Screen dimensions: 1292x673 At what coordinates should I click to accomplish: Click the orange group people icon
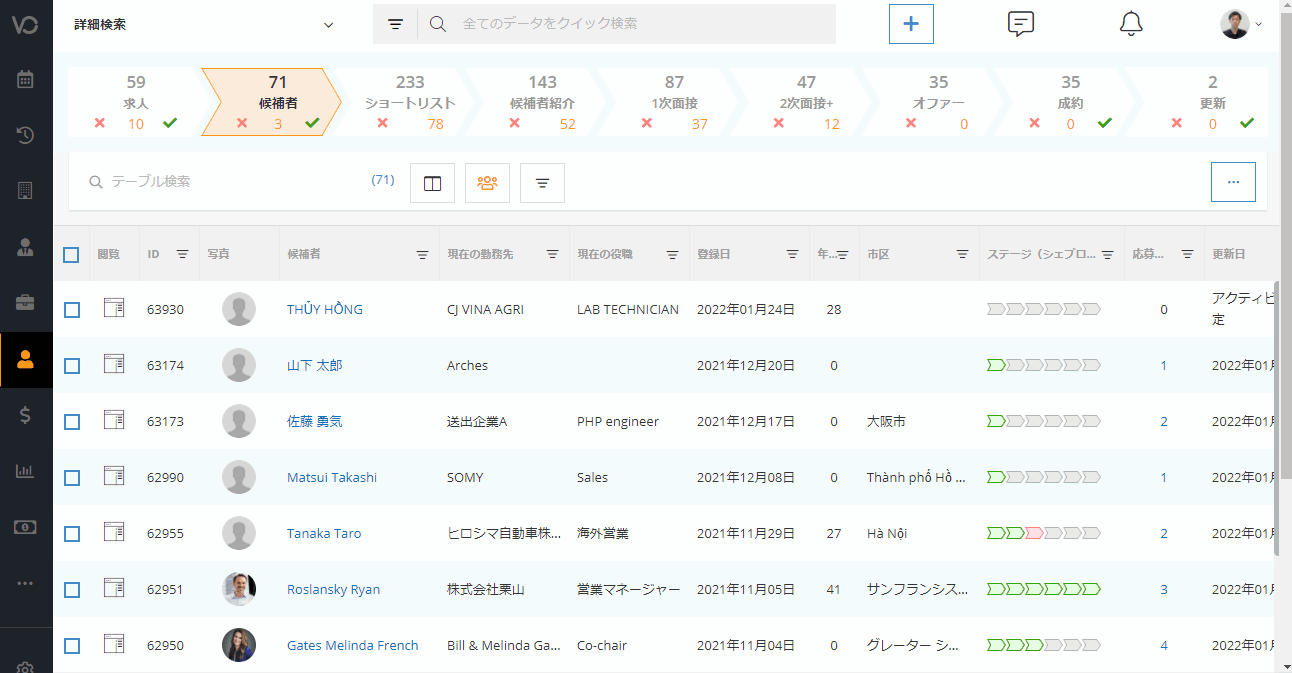point(487,183)
